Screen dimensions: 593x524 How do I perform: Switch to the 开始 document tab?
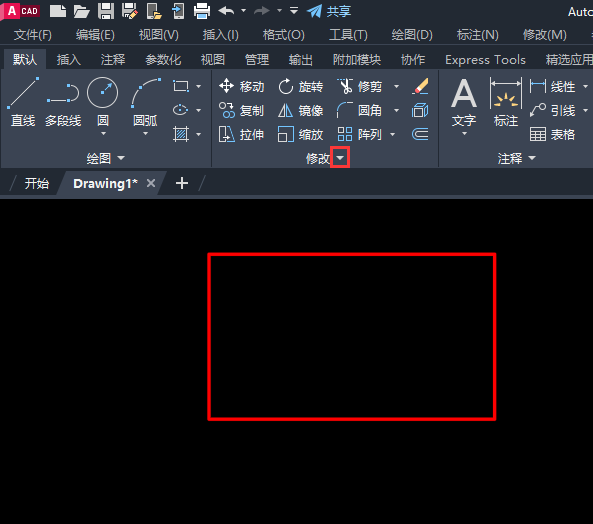[x=36, y=183]
